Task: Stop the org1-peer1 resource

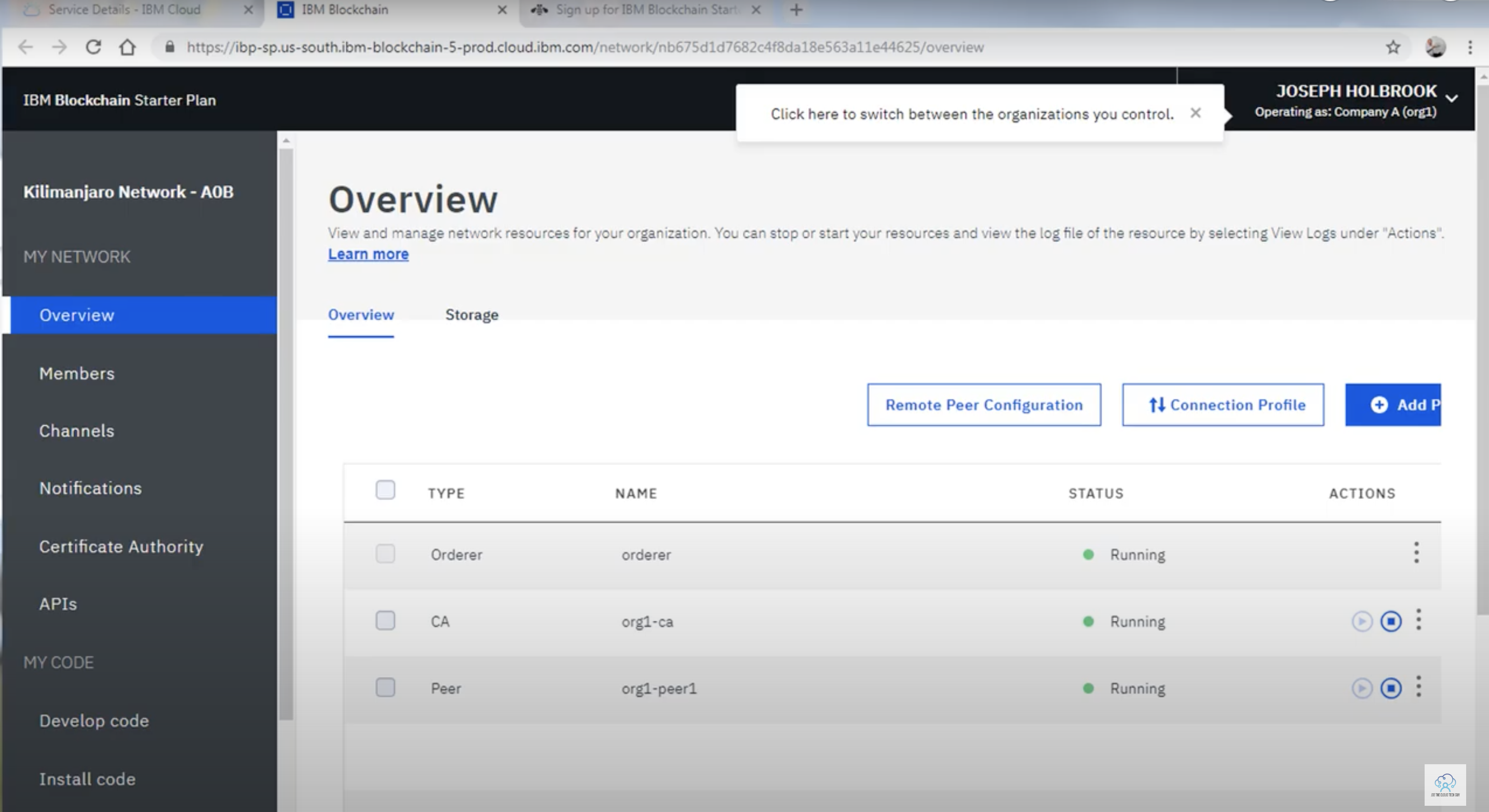Action: pyautogui.click(x=1391, y=688)
